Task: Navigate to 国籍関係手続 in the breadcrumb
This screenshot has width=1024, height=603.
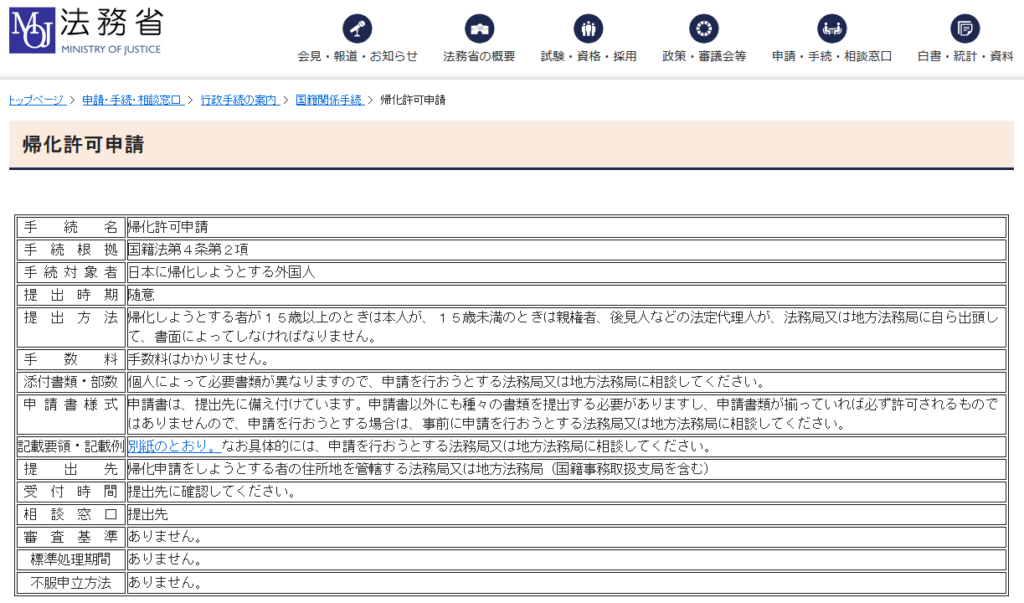Action: click(x=329, y=100)
